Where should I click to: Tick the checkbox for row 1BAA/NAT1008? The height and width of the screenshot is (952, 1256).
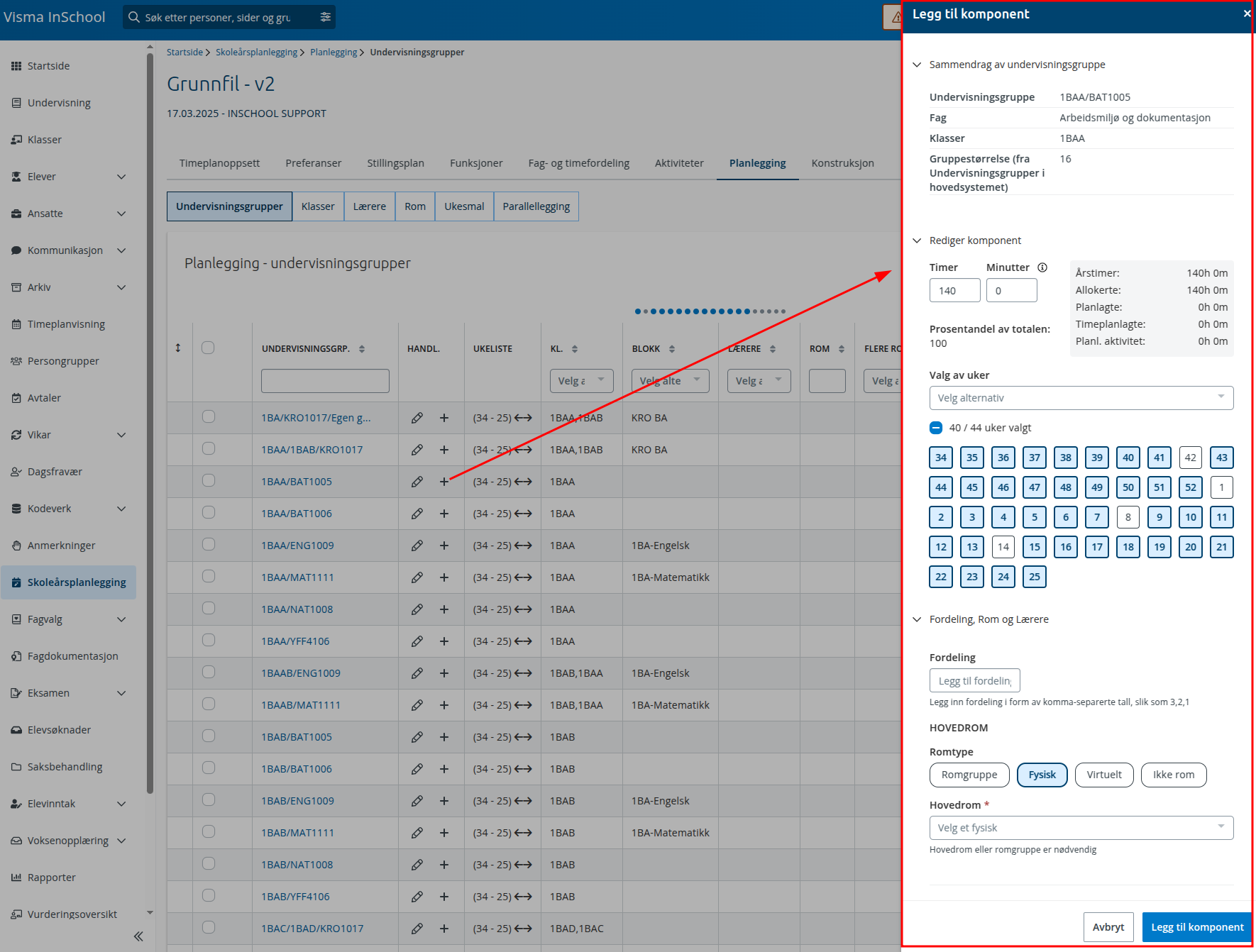208,609
